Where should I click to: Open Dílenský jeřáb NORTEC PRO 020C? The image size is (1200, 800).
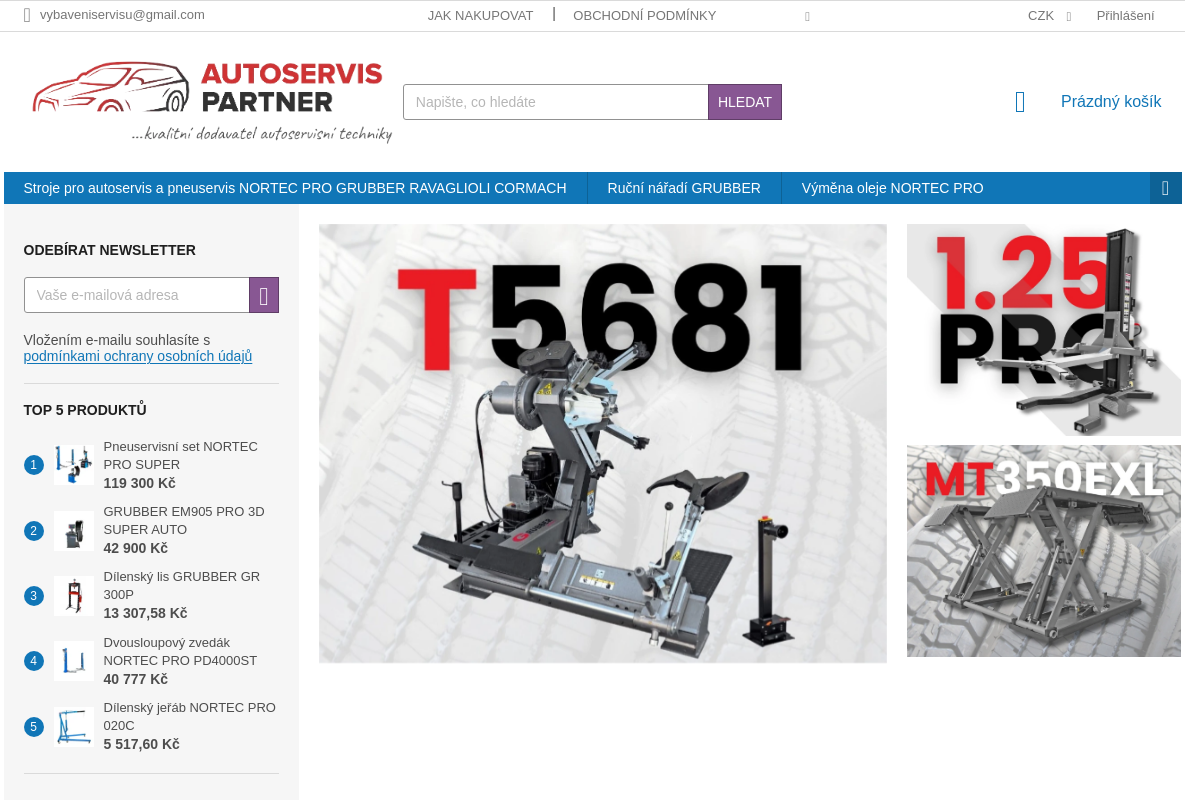tap(190, 717)
